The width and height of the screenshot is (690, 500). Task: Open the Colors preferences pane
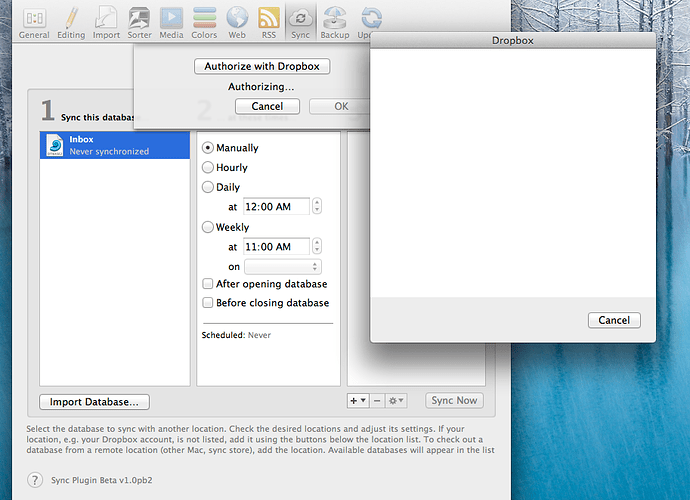pyautogui.click(x=204, y=23)
